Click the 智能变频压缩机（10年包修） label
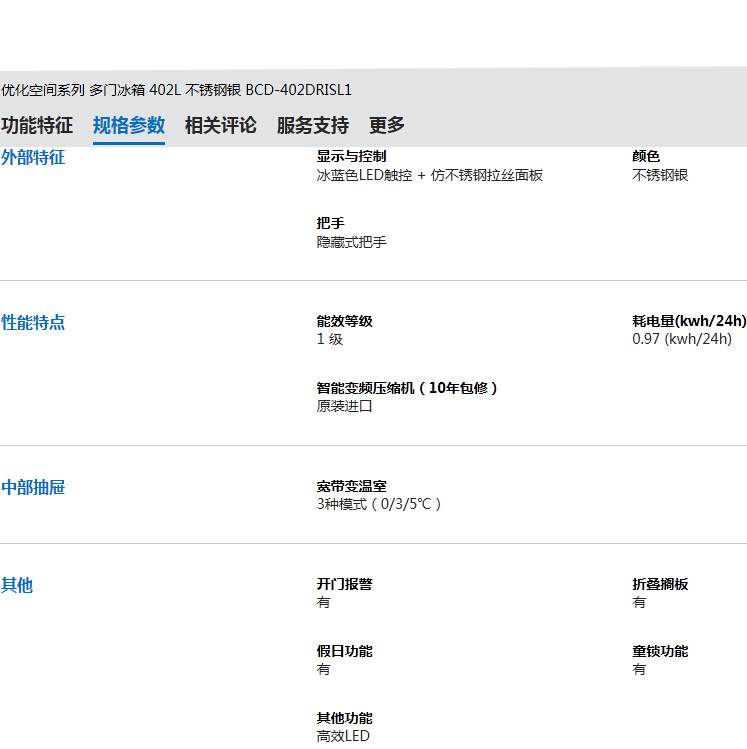 [x=407, y=388]
